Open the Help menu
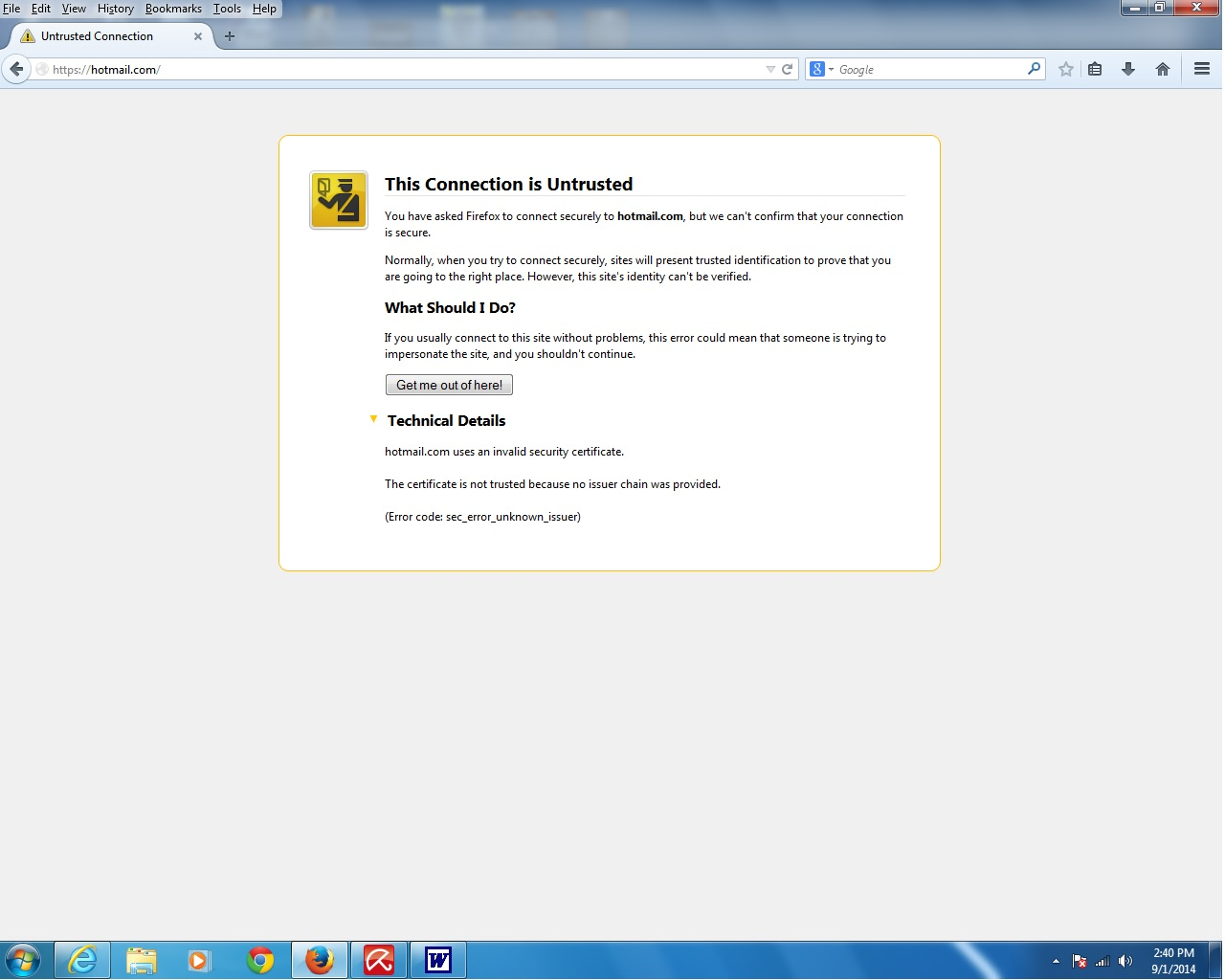The height and width of the screenshot is (980, 1225). point(264,9)
